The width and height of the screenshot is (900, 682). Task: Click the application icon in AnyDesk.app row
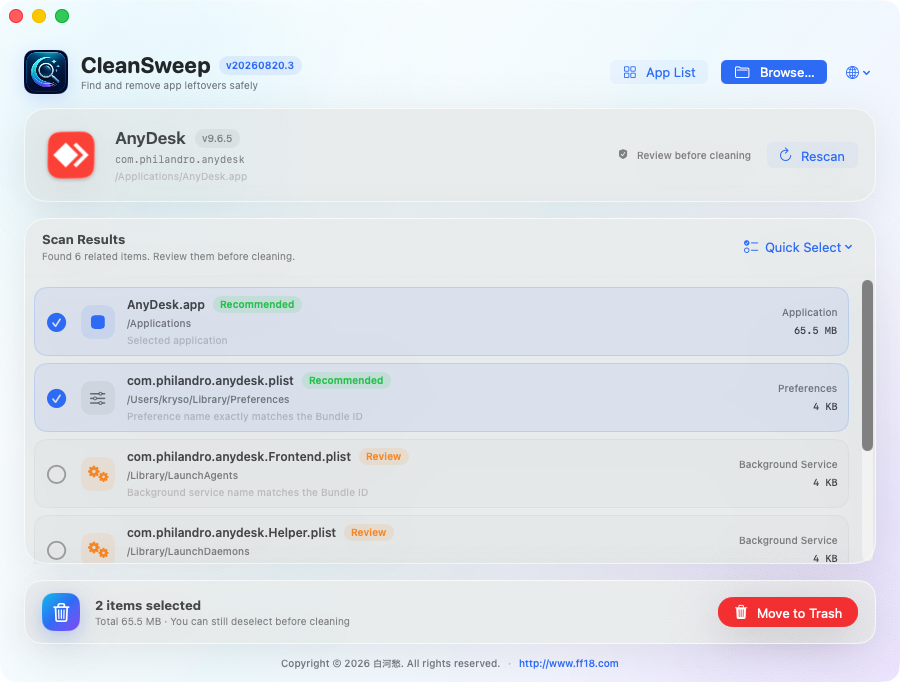point(98,322)
